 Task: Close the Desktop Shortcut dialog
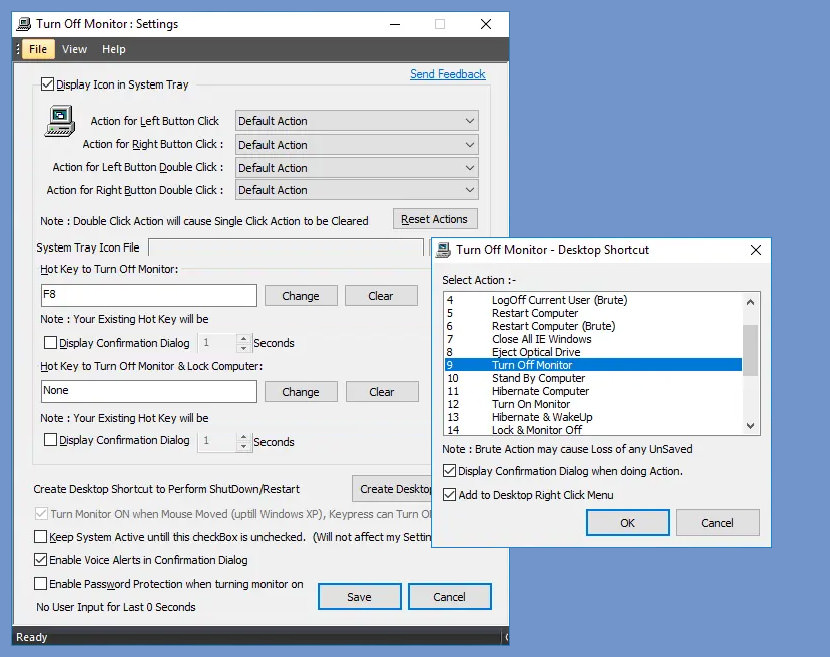pos(755,250)
